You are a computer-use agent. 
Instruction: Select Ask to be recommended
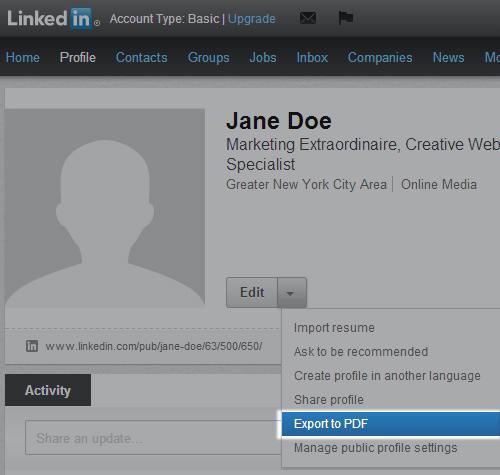[x=361, y=352]
